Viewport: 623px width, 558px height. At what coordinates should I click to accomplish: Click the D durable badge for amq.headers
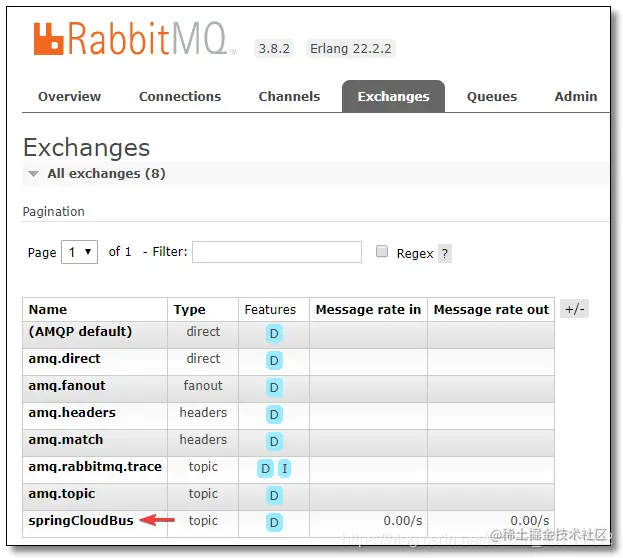274,415
